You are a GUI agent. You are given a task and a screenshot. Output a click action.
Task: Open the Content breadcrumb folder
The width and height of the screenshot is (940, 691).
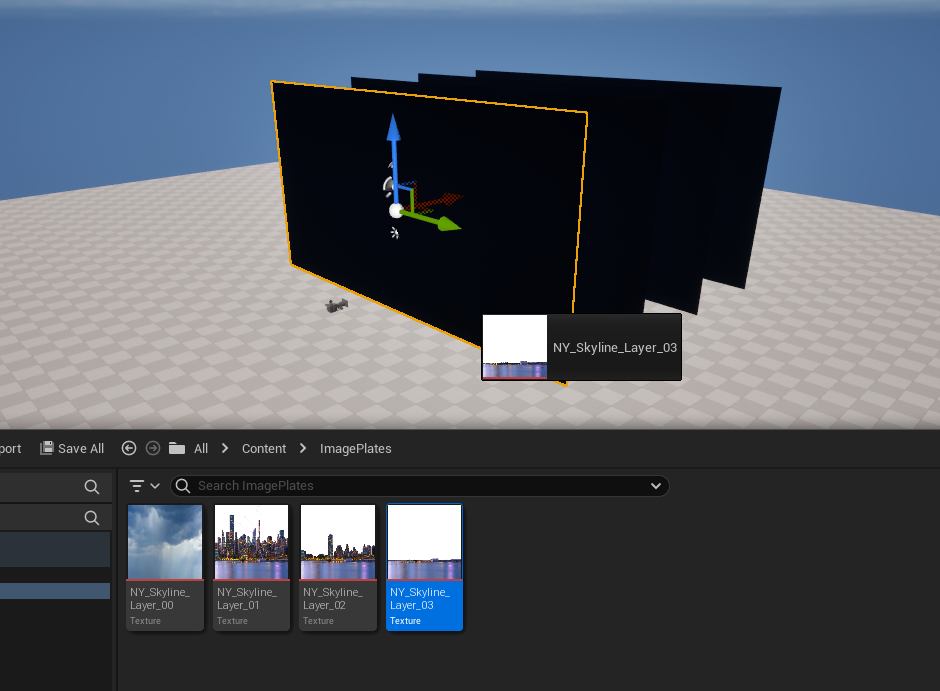pos(264,448)
